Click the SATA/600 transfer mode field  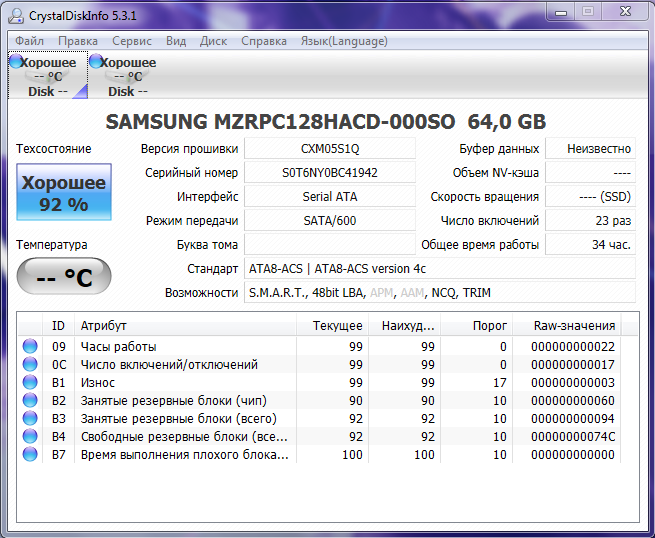330,221
